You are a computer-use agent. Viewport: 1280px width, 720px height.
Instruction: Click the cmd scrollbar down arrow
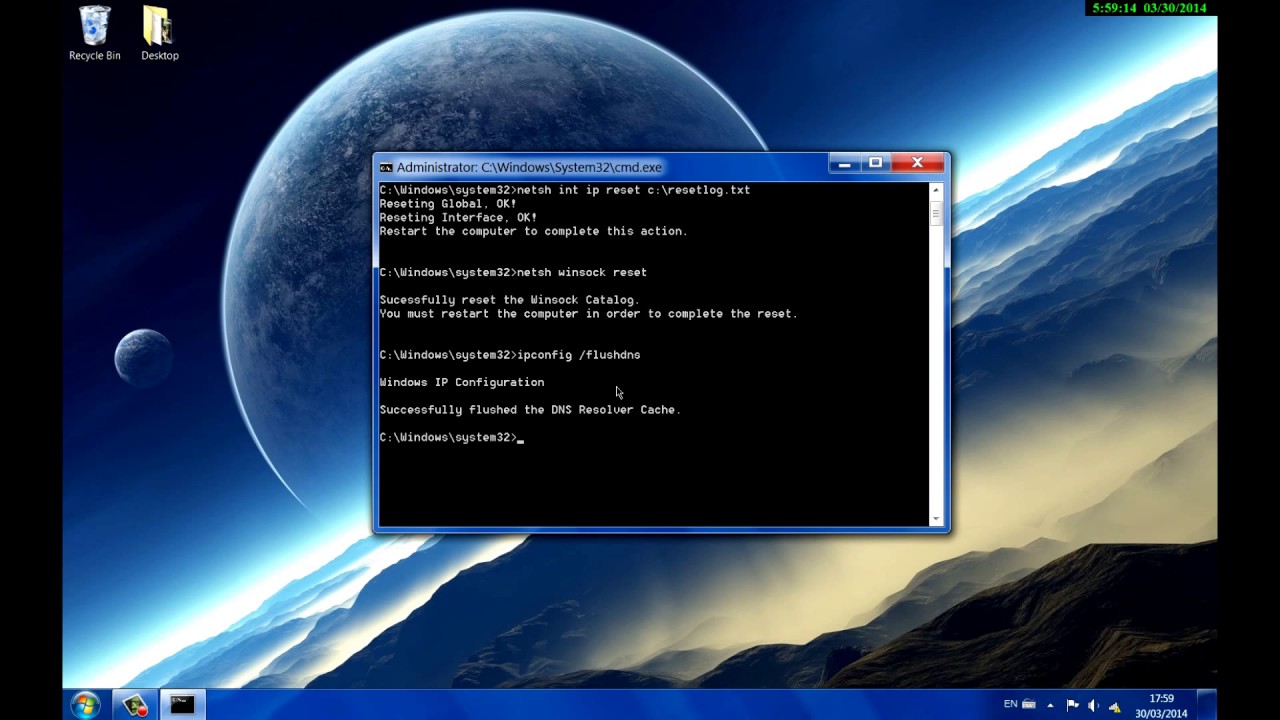pyautogui.click(x=936, y=519)
